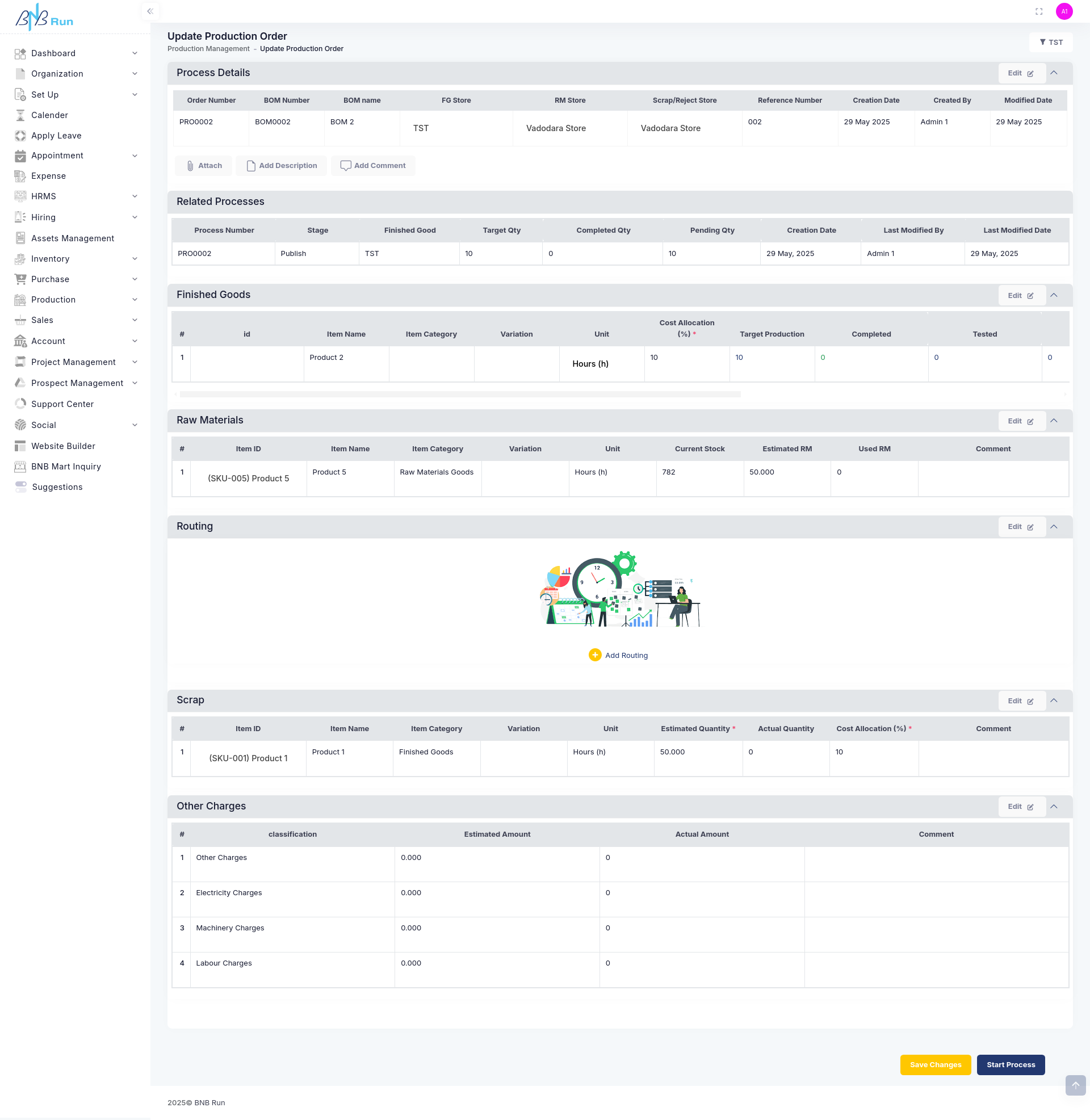Click Edit in the Scrap section
Viewport: 1090px width, 1120px height.
coord(1020,700)
